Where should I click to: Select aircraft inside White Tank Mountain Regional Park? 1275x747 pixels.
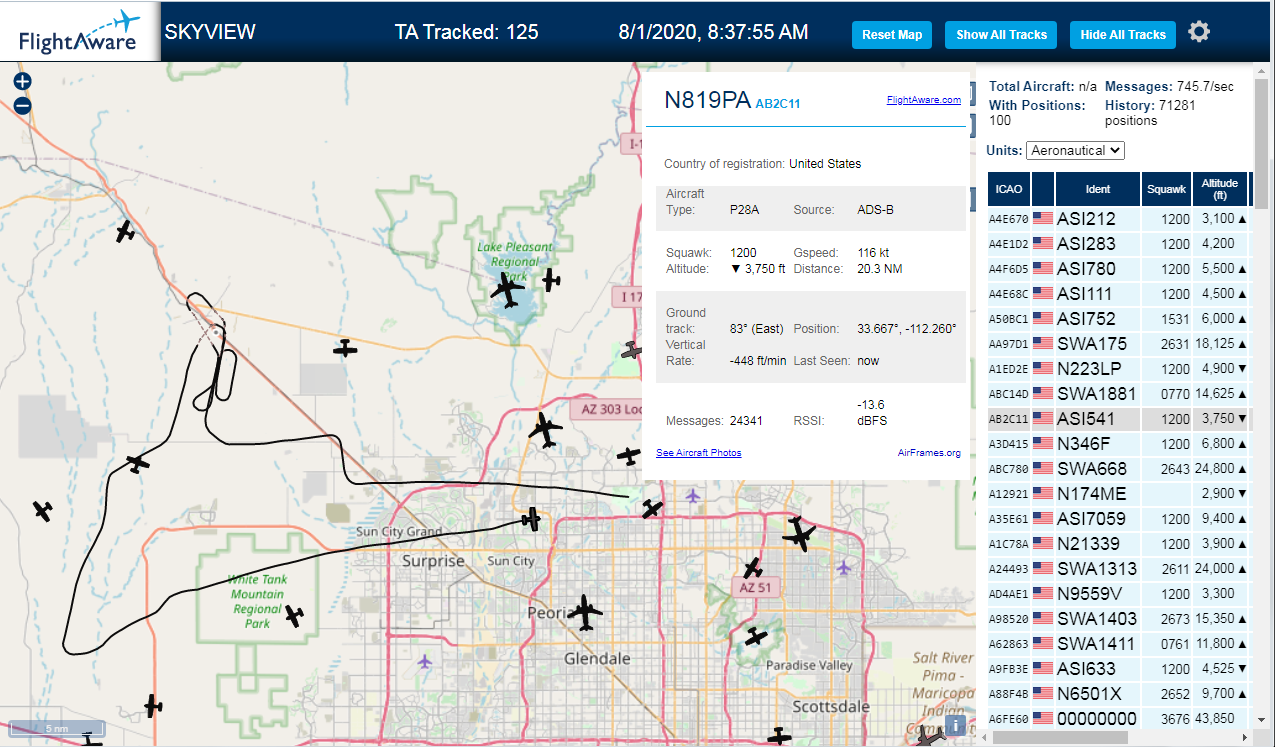pyautogui.click(x=293, y=616)
